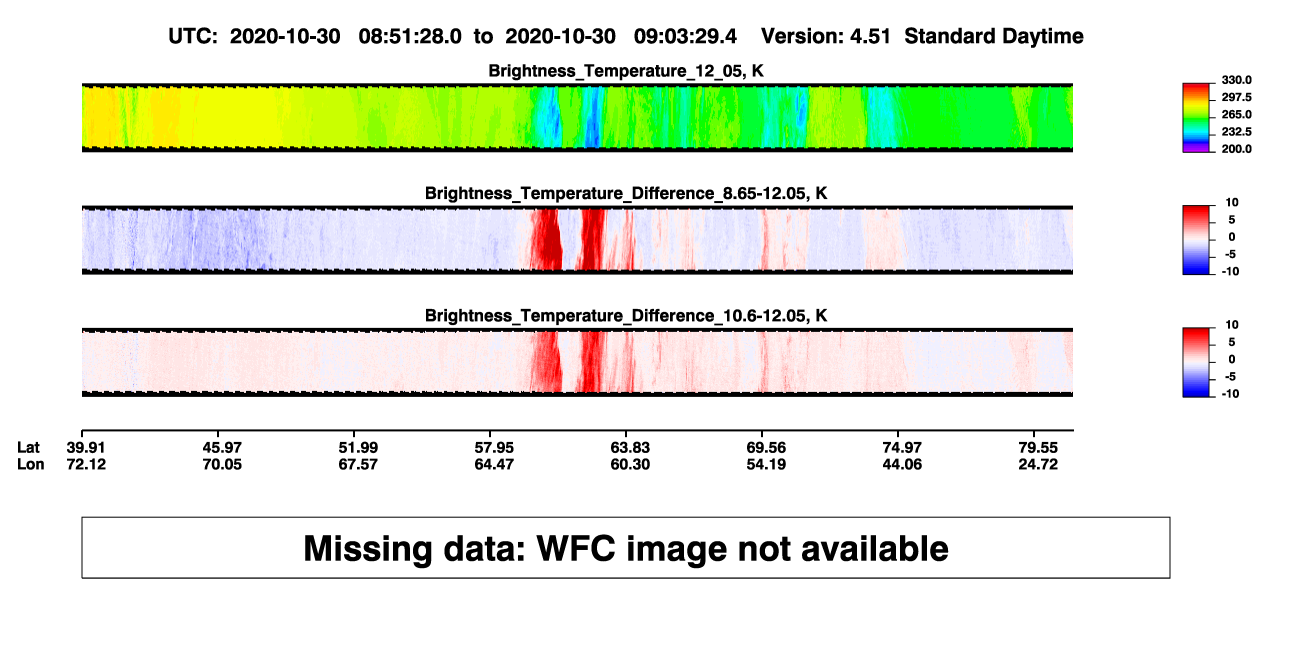Click the 330.0 color scale label
1300x667 pixels.
pos(1237,80)
